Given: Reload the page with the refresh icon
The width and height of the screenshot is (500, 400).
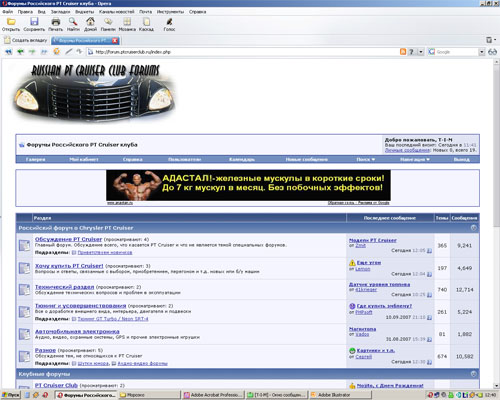Looking at the screenshot, I should coord(57,52).
